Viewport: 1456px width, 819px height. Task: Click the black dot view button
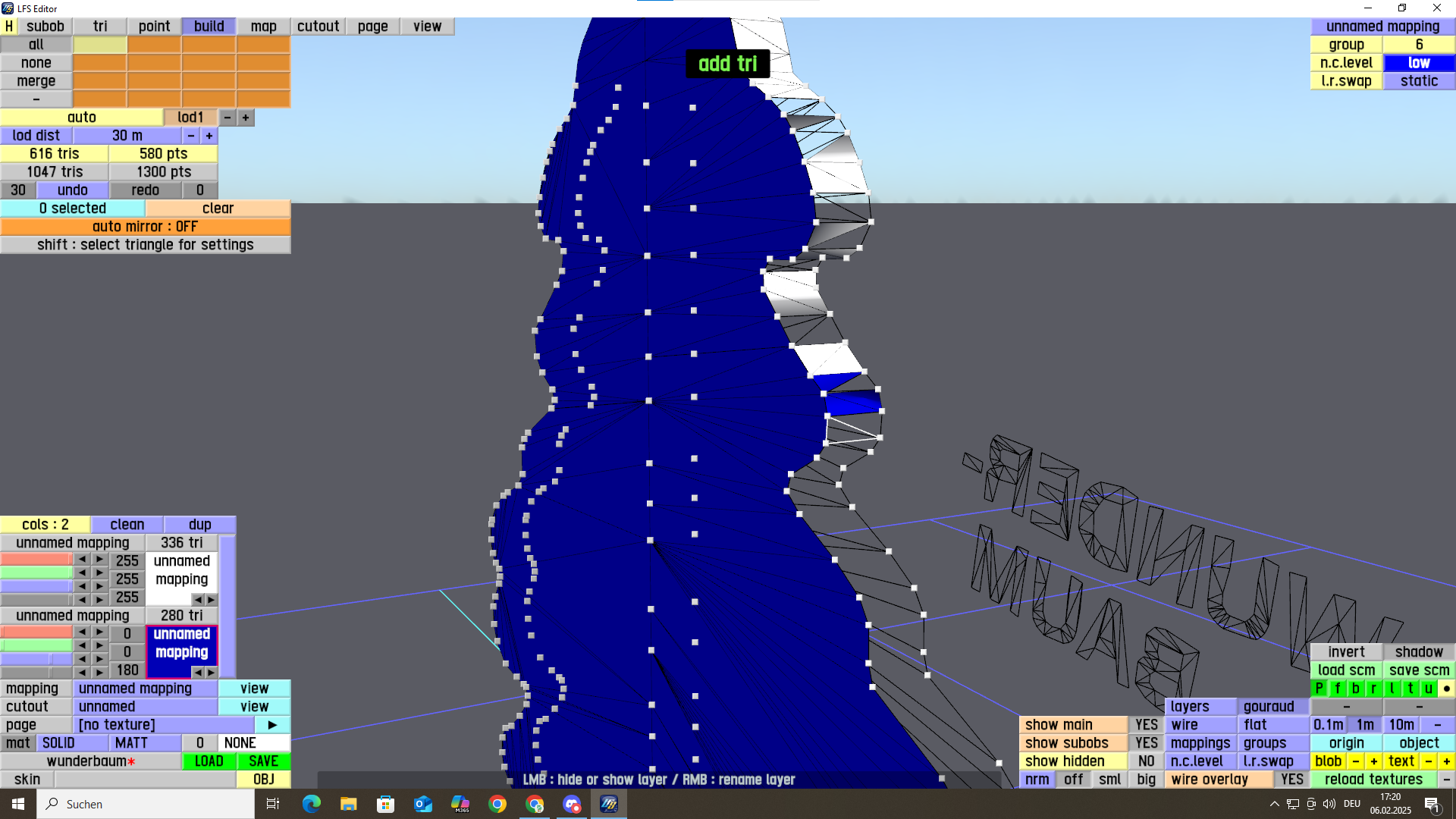click(x=1446, y=689)
